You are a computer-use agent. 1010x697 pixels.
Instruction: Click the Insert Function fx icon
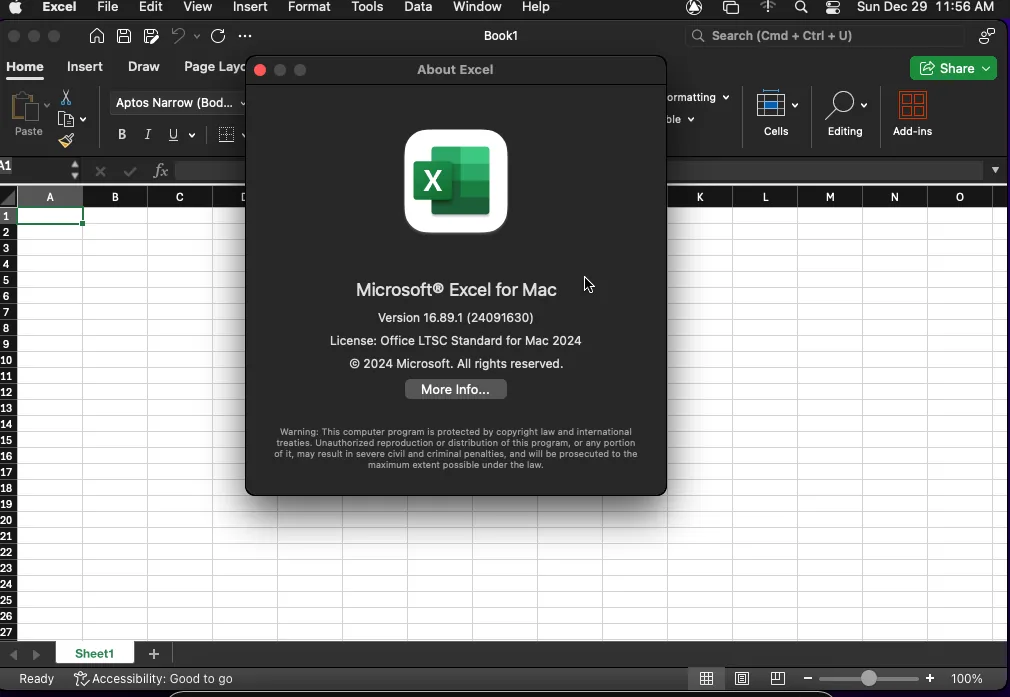[x=160, y=171]
